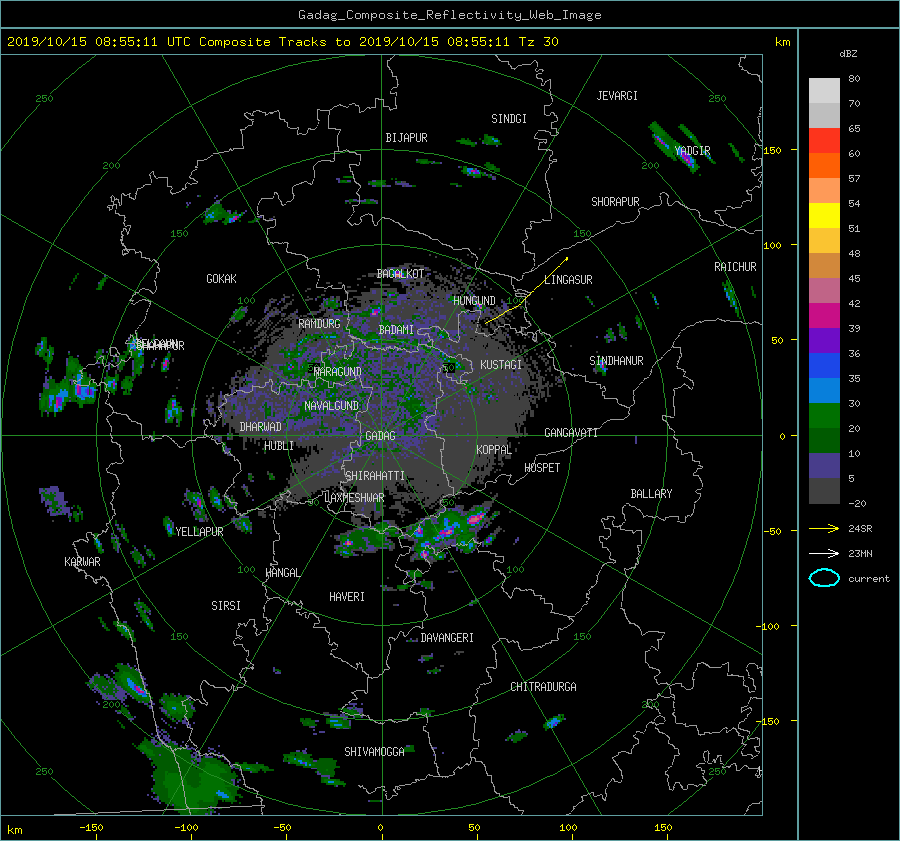Screen dimensions: 900x841
Task: Click the SIRSI city label
Action: coord(226,606)
